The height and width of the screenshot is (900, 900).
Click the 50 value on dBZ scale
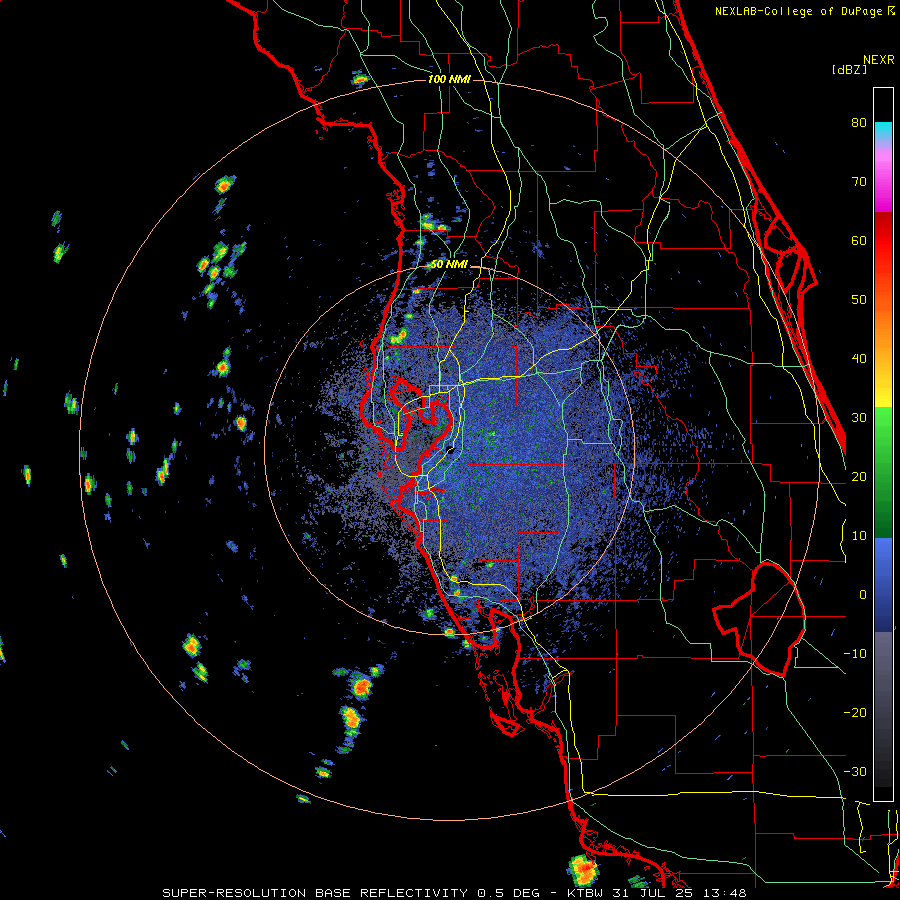point(859,300)
